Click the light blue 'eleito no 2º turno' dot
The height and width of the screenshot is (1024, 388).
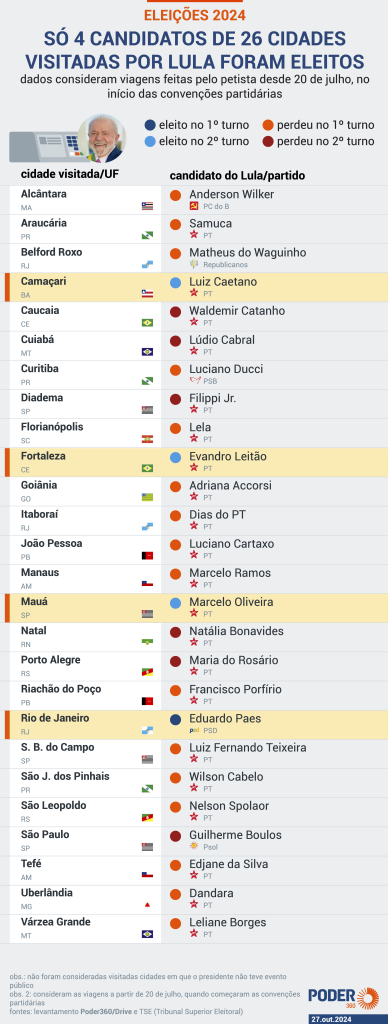point(150,141)
